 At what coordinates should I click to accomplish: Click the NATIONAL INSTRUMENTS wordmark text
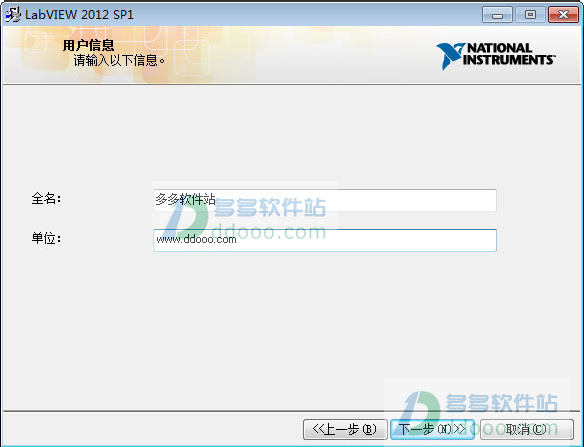[509, 54]
